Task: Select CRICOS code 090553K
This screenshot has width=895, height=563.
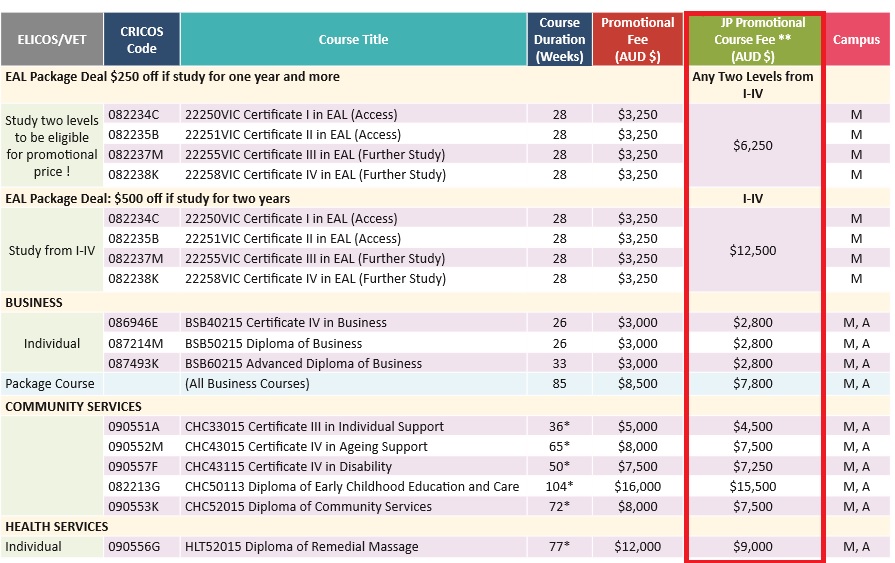Action: click(x=134, y=506)
